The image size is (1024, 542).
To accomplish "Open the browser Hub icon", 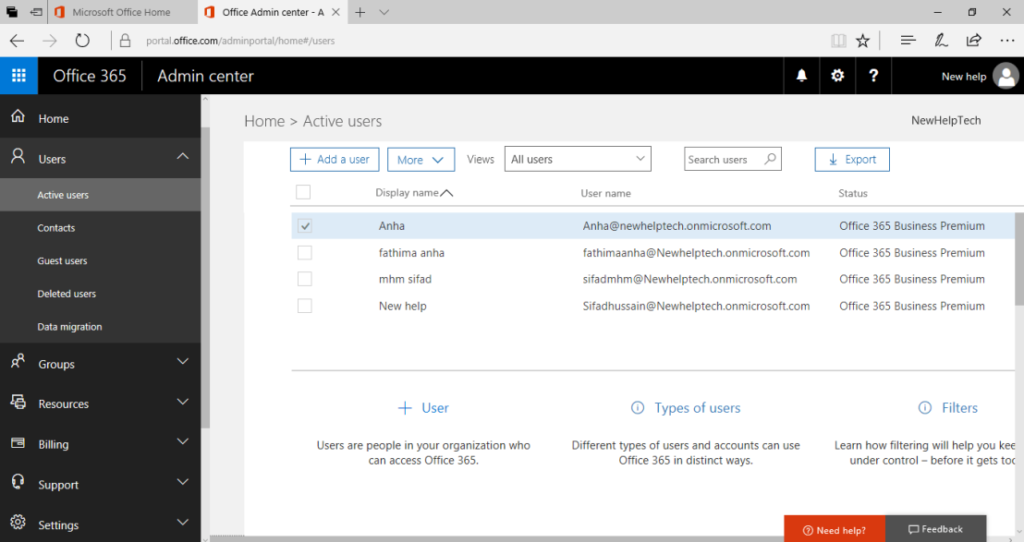I will [908, 40].
